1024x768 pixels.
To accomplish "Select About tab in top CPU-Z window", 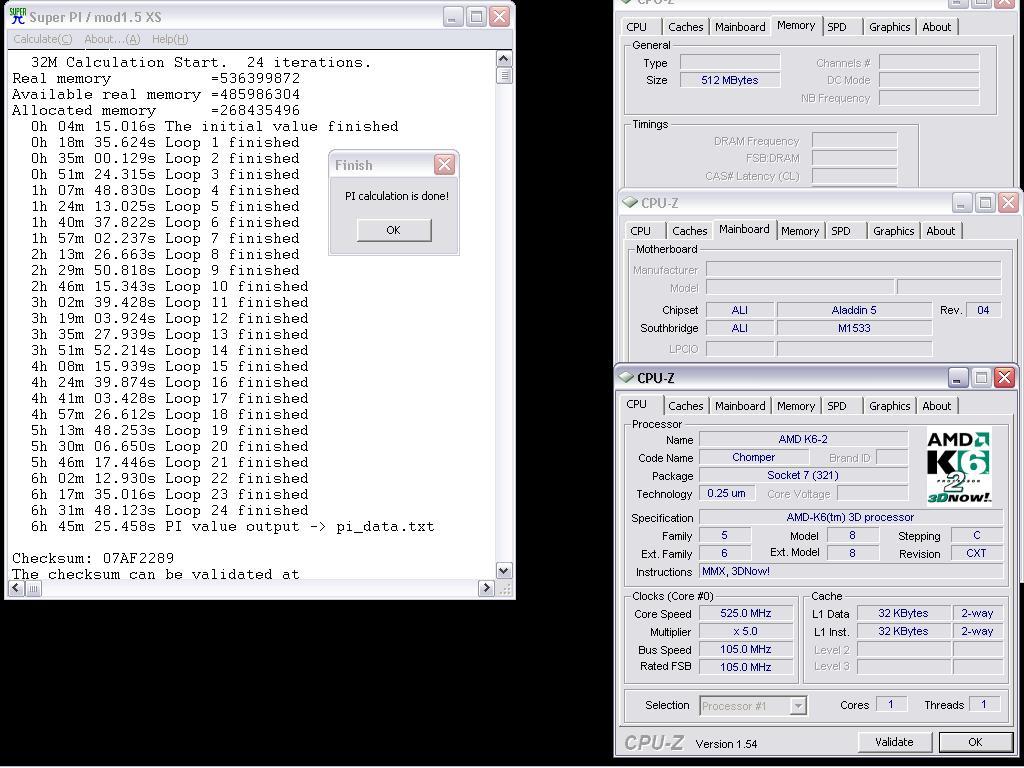I will pos(936,27).
